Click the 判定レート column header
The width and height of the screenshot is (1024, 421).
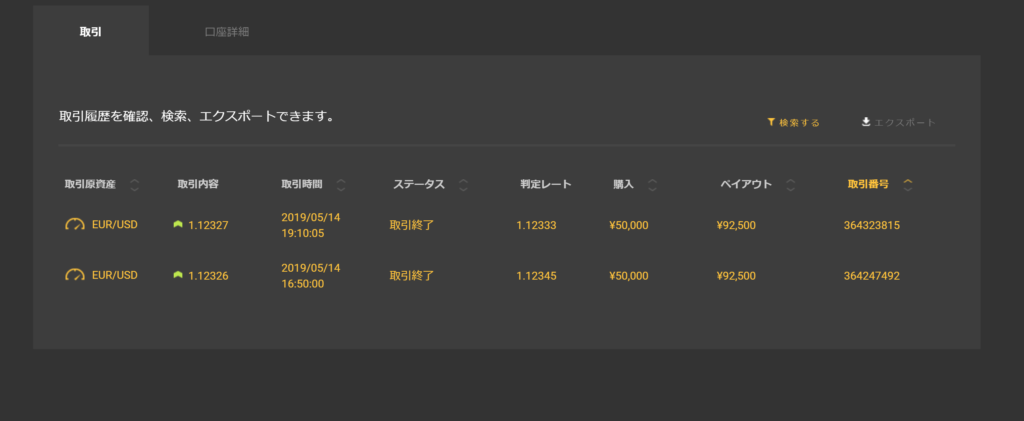(x=546, y=184)
